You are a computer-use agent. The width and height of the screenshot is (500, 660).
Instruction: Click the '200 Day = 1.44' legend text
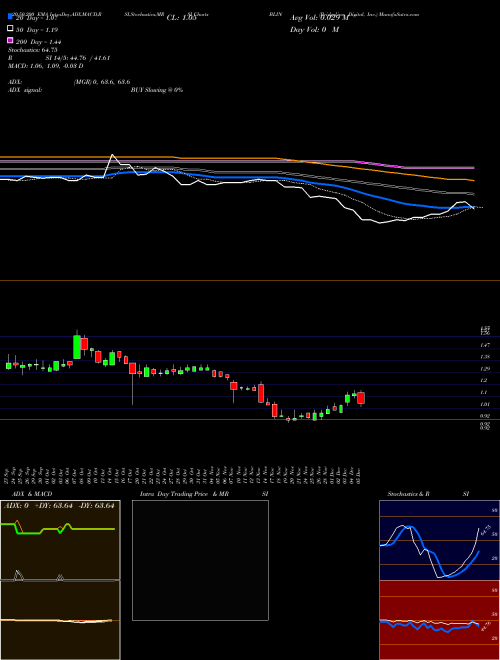(x=39, y=42)
